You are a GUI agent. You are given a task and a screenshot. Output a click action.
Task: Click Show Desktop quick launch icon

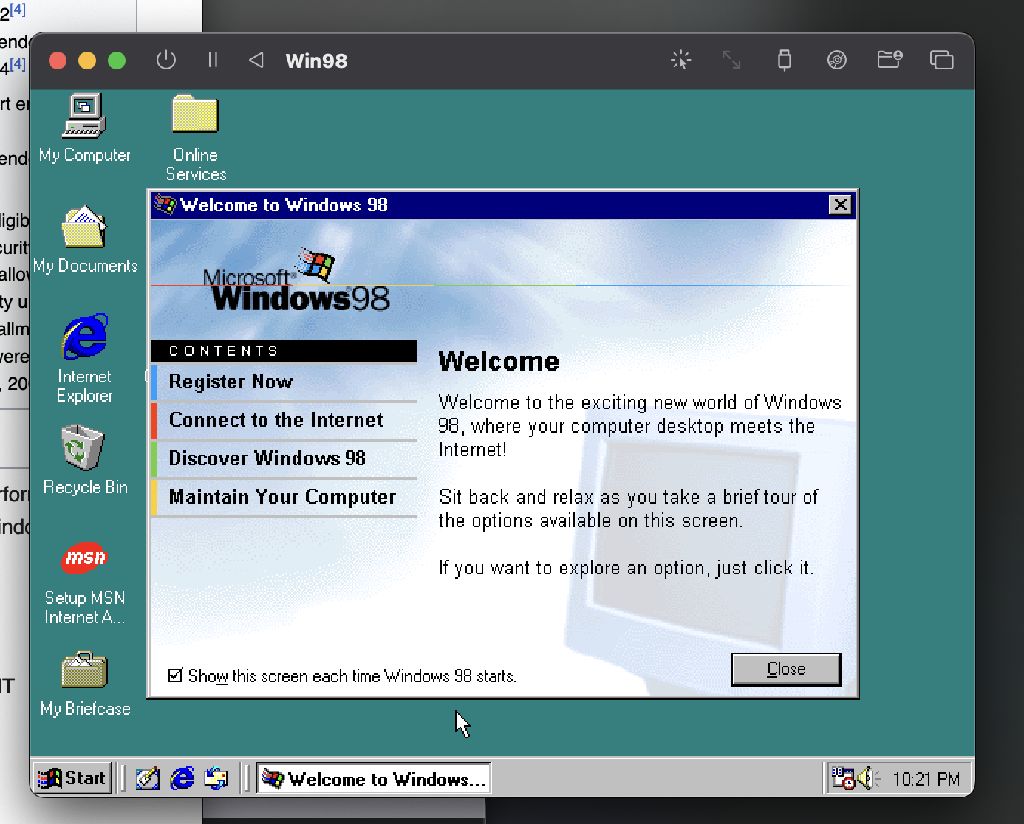[148, 778]
